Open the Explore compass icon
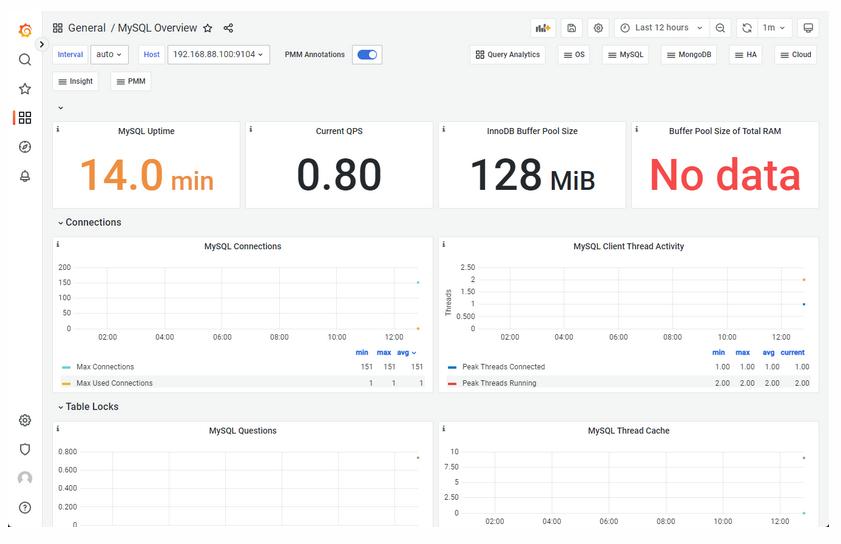Viewport: 841px width, 544px height. 25,147
